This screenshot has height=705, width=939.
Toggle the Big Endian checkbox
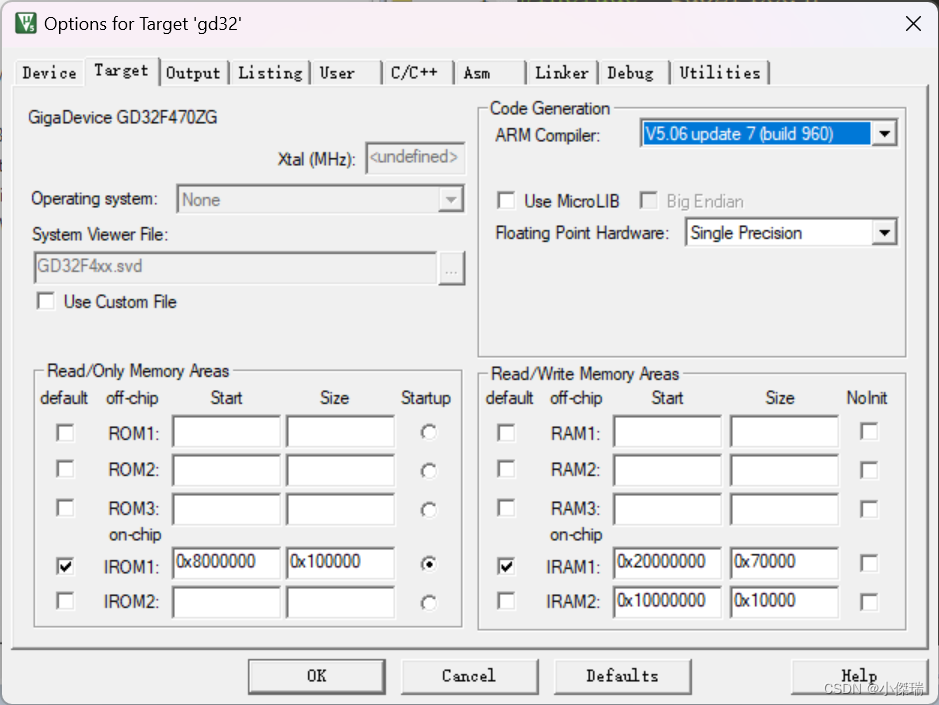point(649,200)
